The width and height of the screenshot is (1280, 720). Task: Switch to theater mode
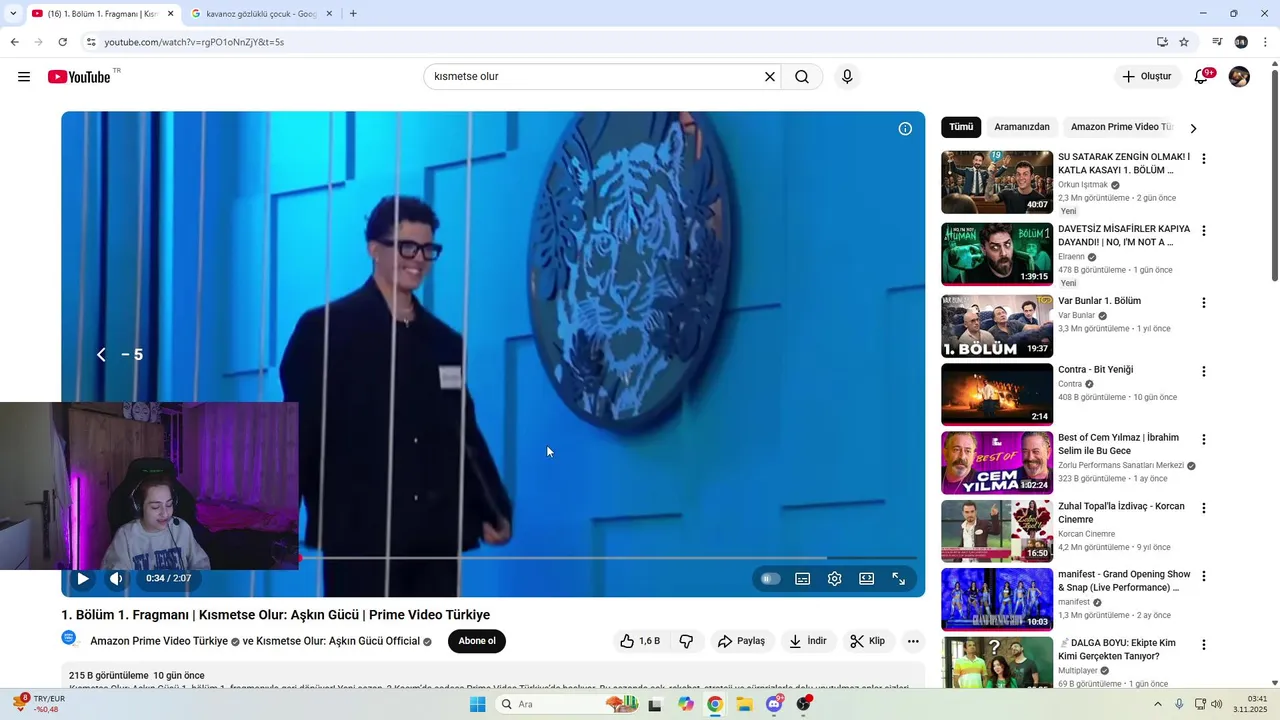coord(866,578)
